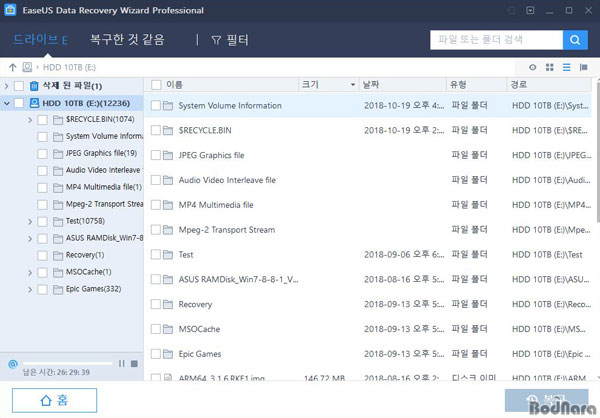Check the $RECYCLE.BIN list row checkbox
600x418 pixels.
click(156, 130)
